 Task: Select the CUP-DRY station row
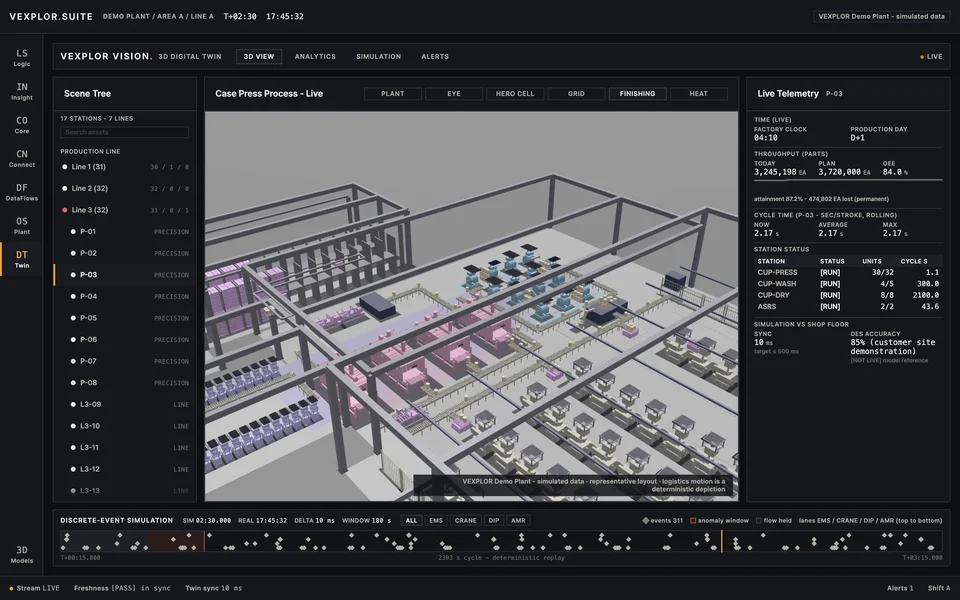pos(848,295)
